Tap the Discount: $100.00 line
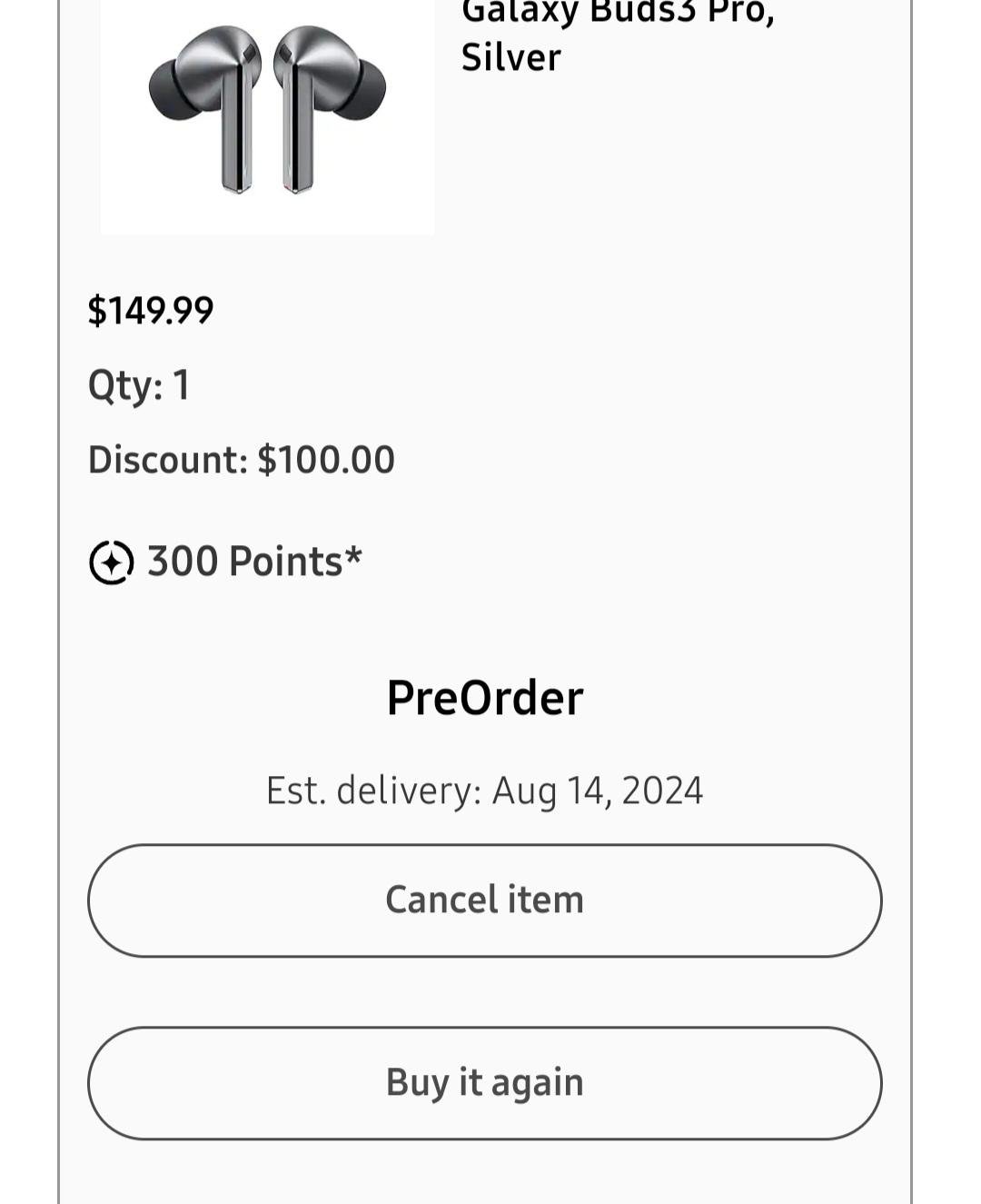The height and width of the screenshot is (1204, 981). 242,460
